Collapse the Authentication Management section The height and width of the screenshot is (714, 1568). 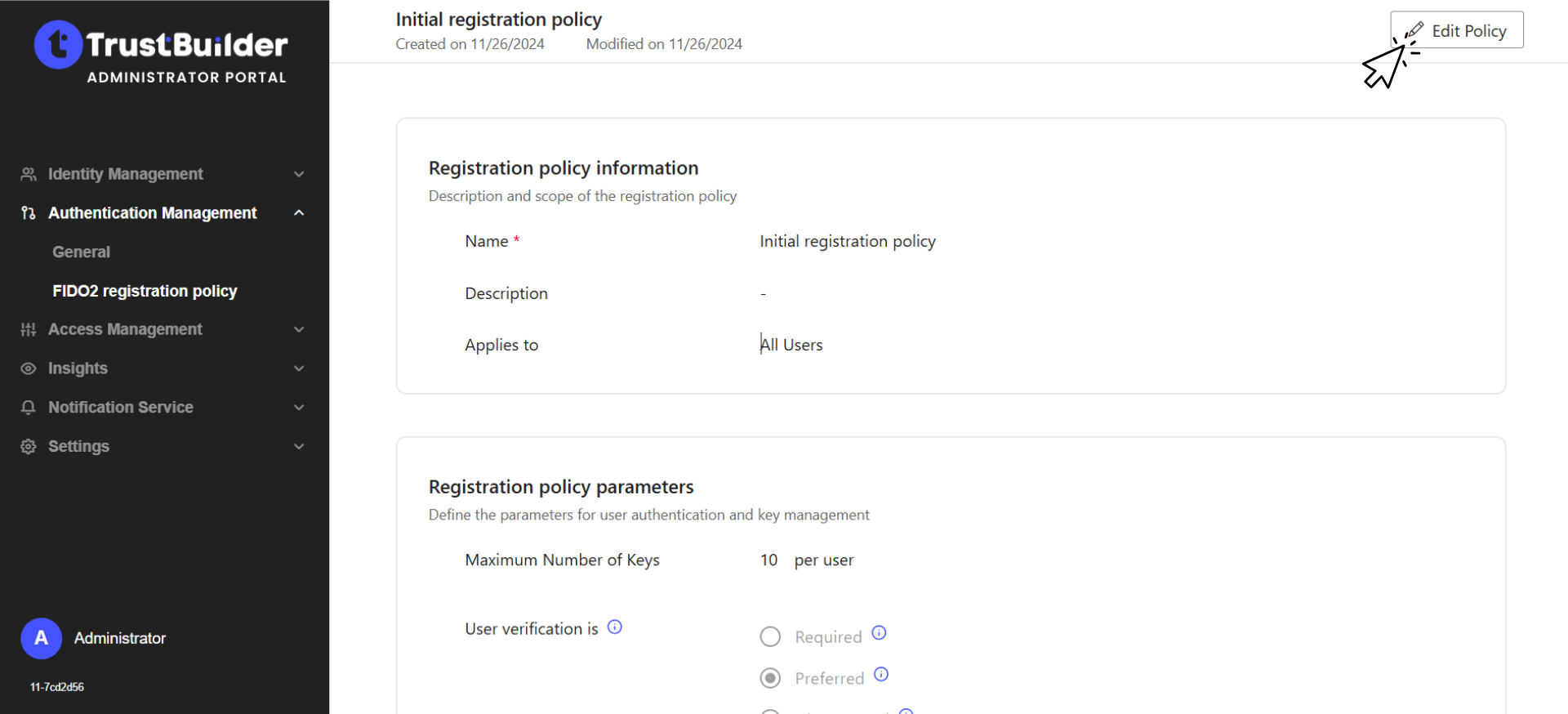(299, 213)
